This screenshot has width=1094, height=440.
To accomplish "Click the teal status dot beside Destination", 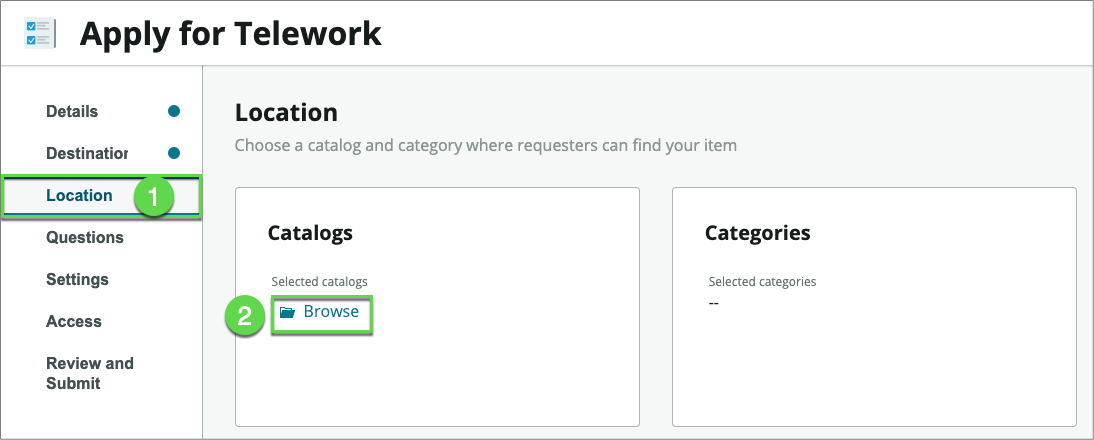I will pos(174,153).
